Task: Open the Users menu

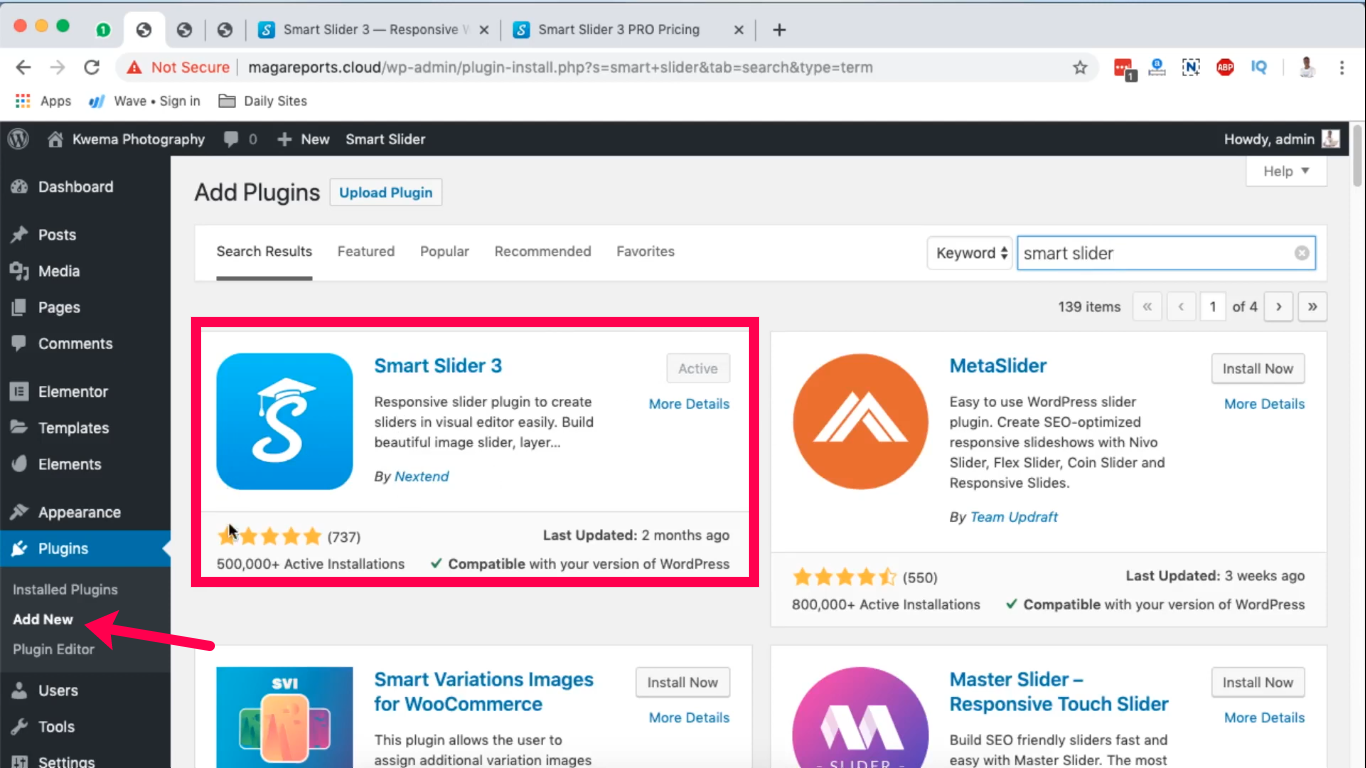Action: pos(58,691)
